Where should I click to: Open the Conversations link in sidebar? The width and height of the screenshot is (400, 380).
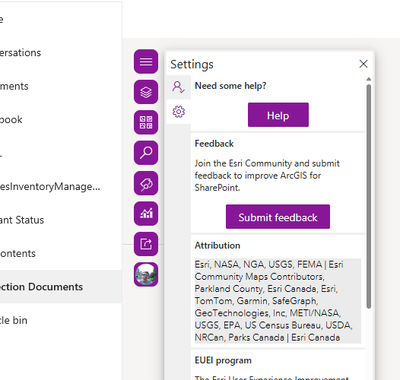click(x=20, y=53)
